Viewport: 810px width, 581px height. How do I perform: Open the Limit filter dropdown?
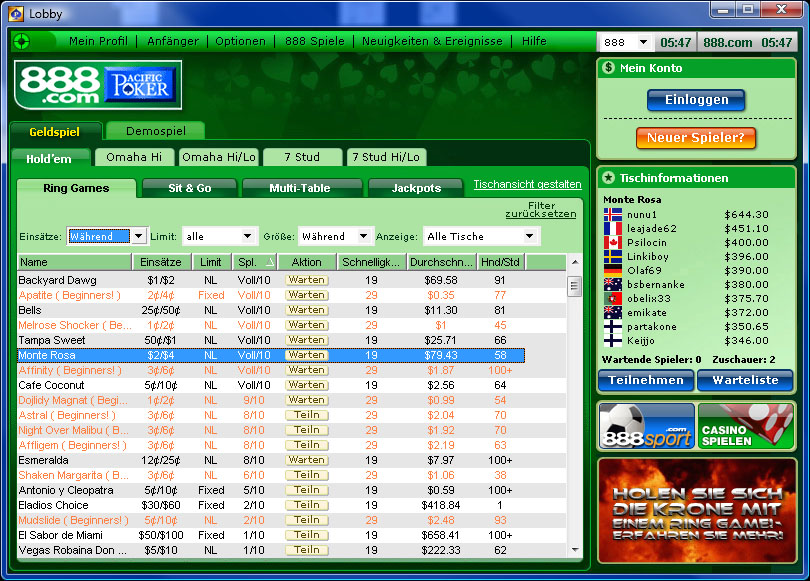pyautogui.click(x=248, y=237)
